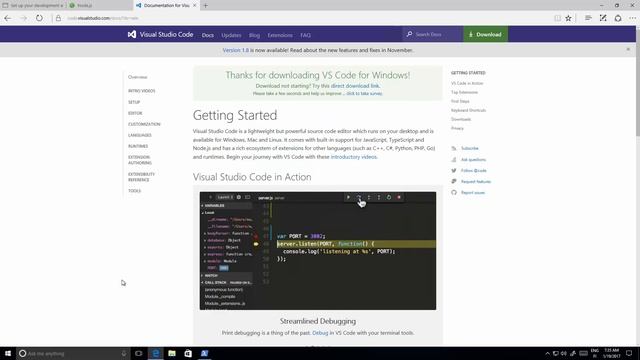Open the Edge more options ellipsis menu
Image resolution: width=640 pixels, height=360 pixels.
632,18
